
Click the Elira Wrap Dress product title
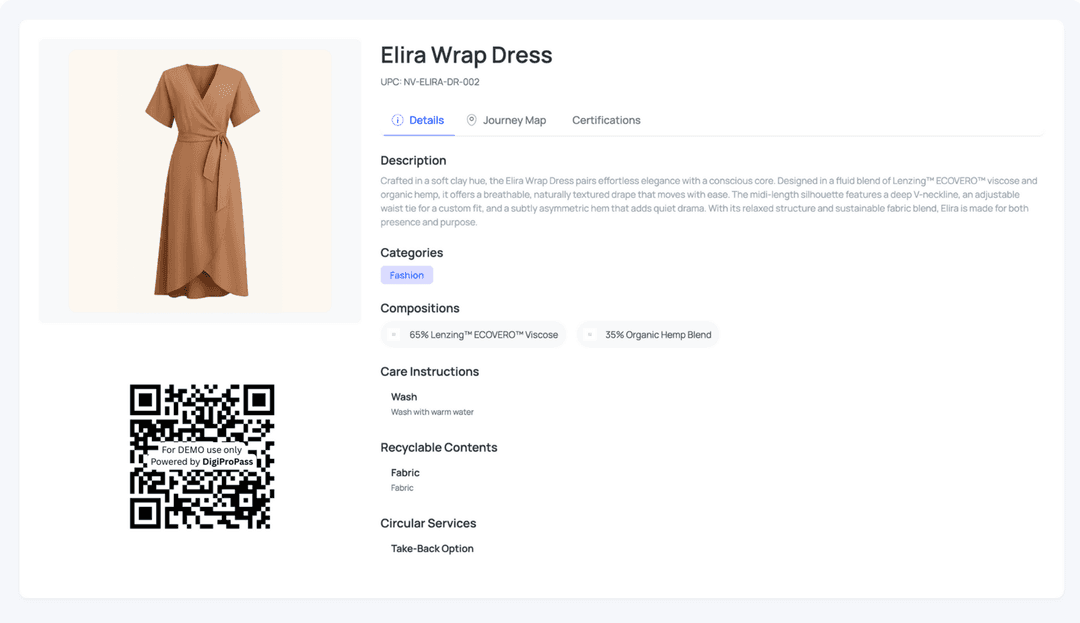pos(466,55)
